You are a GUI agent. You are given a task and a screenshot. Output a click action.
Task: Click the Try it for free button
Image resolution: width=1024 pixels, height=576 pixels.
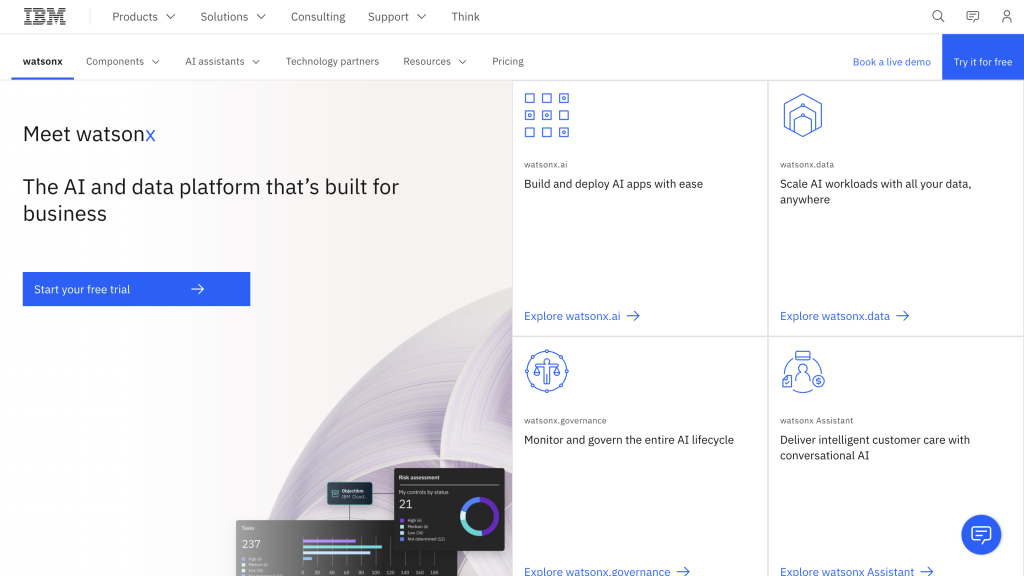pyautogui.click(x=983, y=57)
